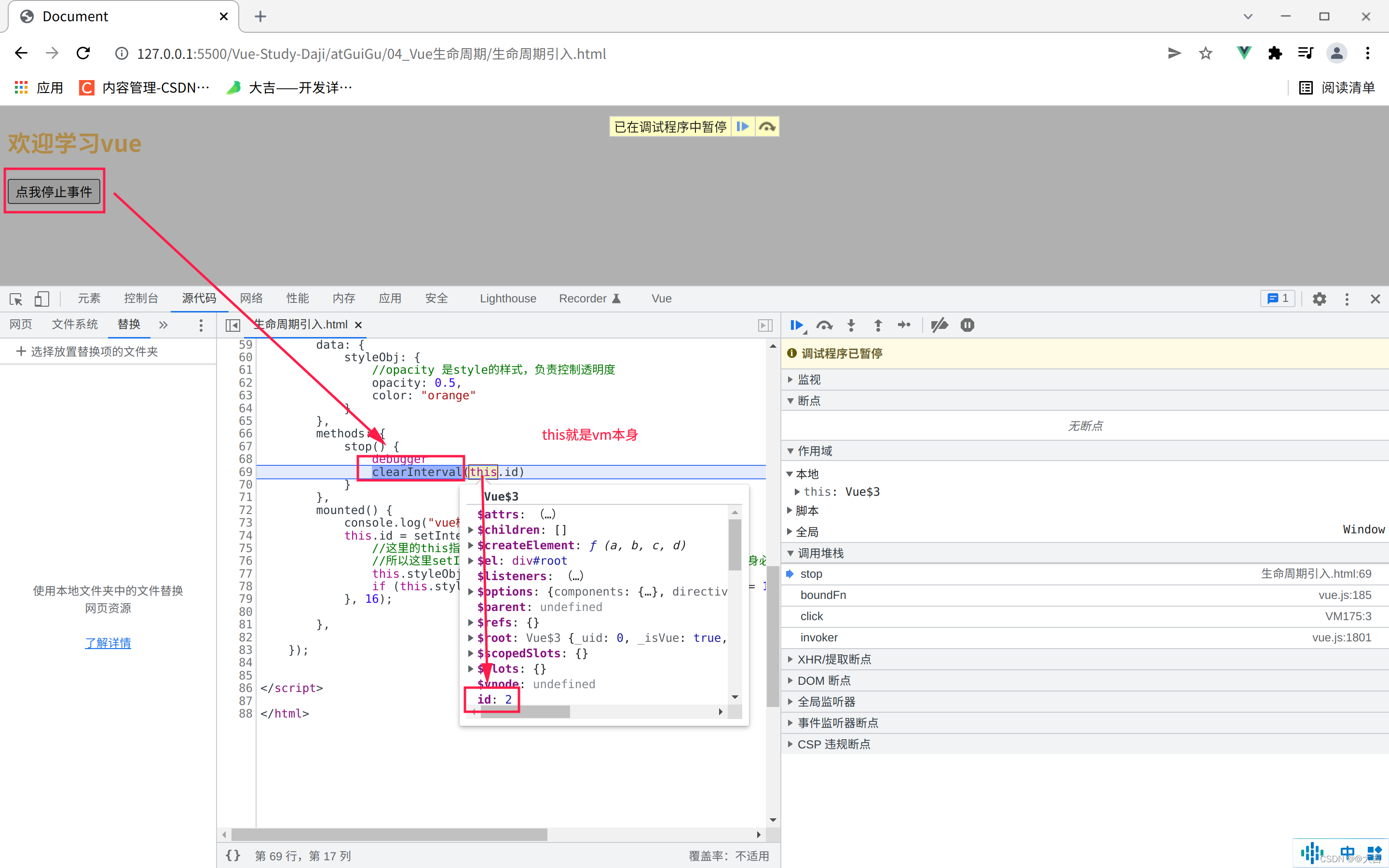Expand $options in the Vue$3 popup

pos(471,592)
